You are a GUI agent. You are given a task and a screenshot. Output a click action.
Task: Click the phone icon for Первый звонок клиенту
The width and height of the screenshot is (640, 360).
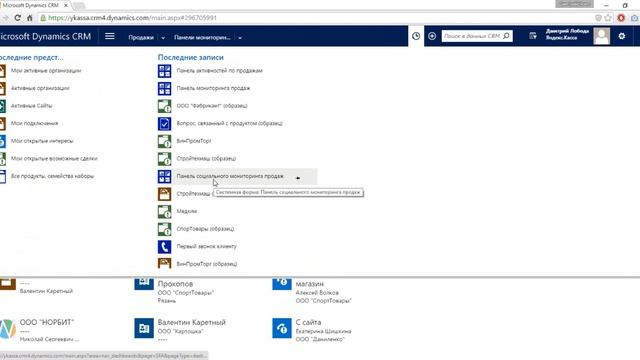[x=164, y=246]
